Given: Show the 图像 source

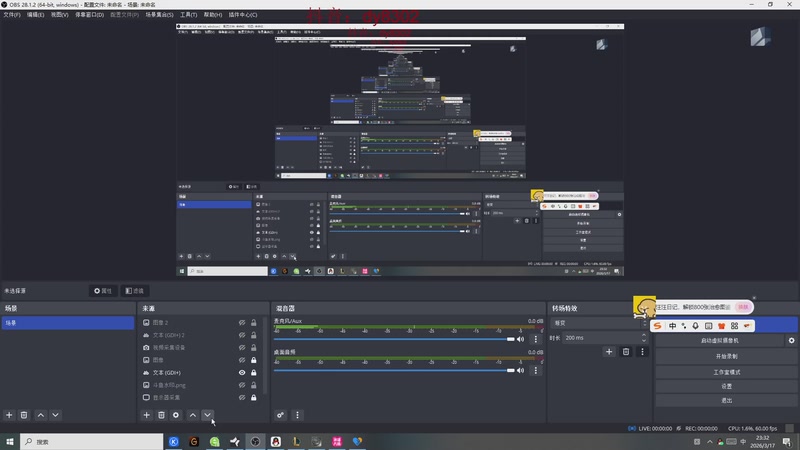Looking at the screenshot, I should tap(242, 360).
